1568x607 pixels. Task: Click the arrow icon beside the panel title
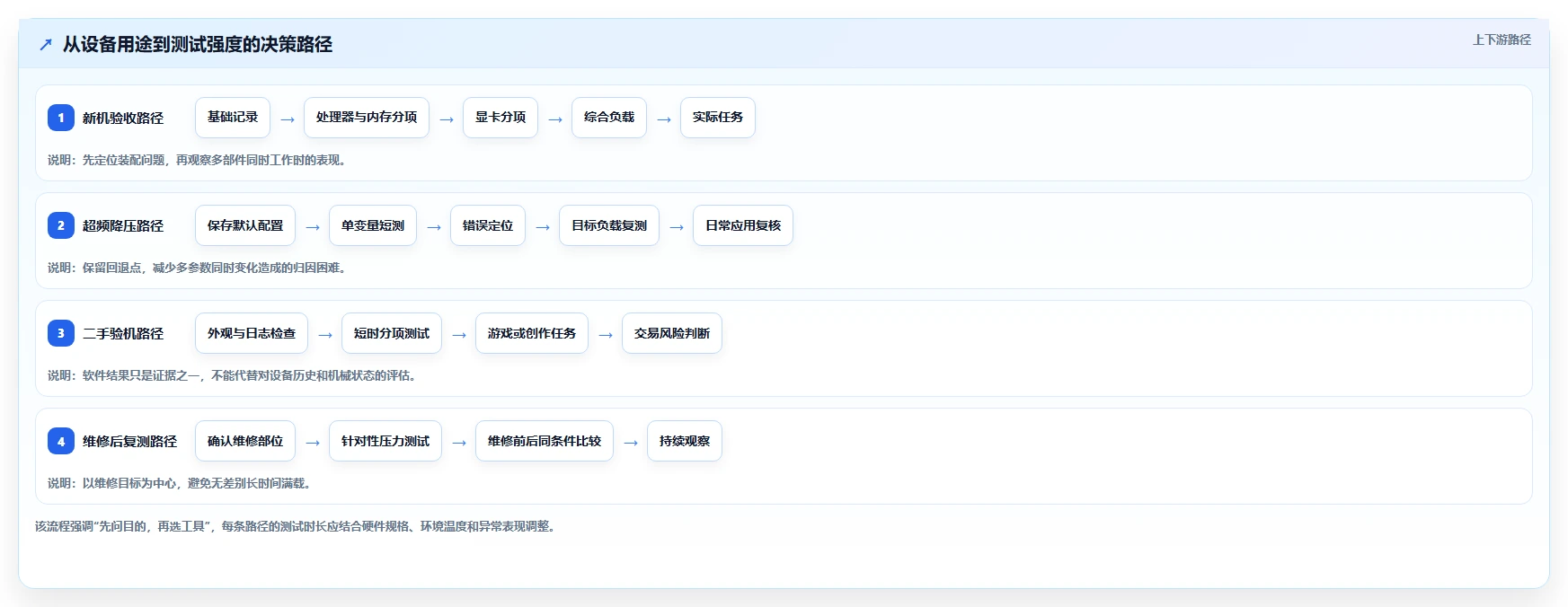(x=46, y=44)
